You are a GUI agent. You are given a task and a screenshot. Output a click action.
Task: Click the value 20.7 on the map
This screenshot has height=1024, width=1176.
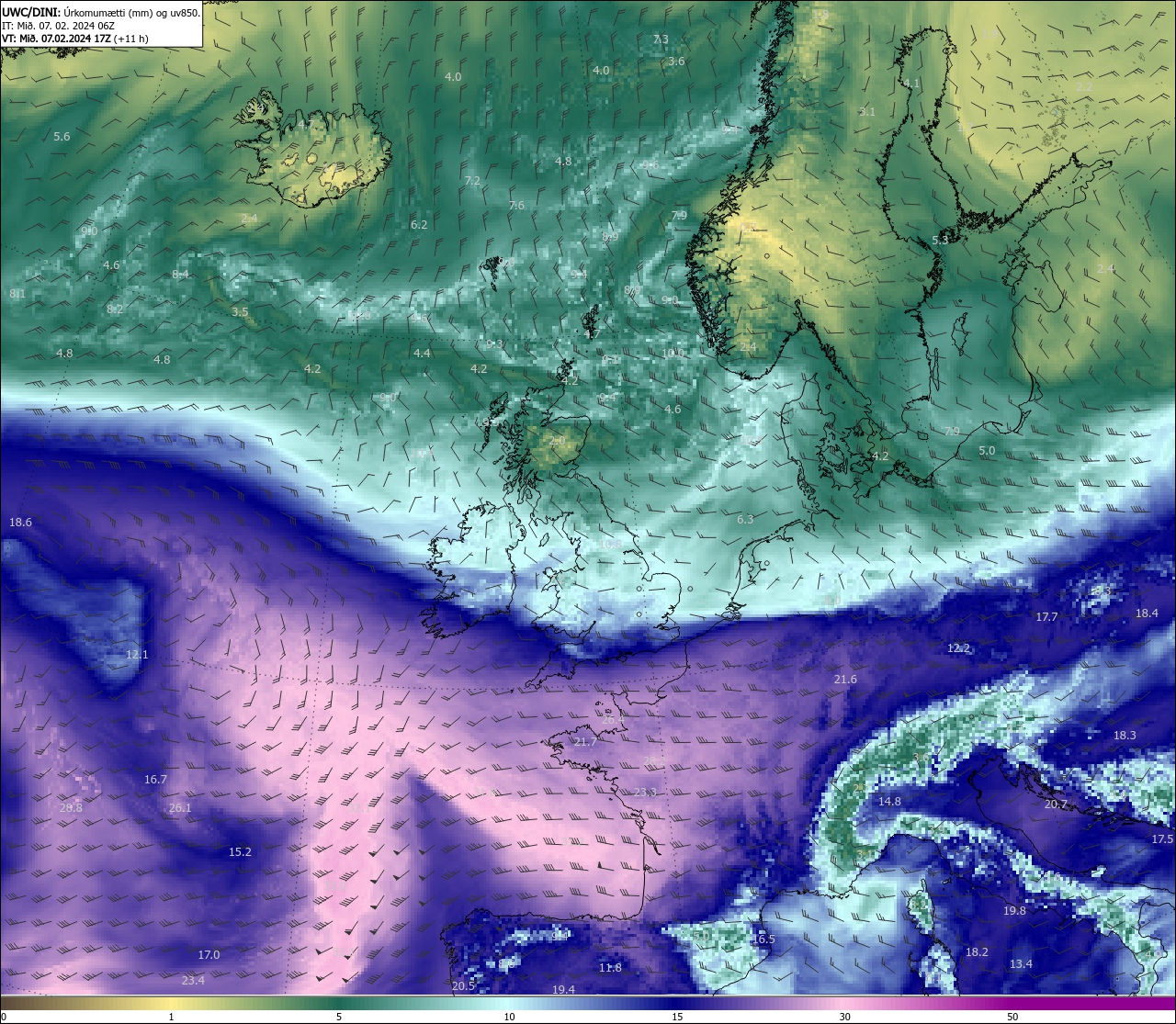coord(1056,805)
